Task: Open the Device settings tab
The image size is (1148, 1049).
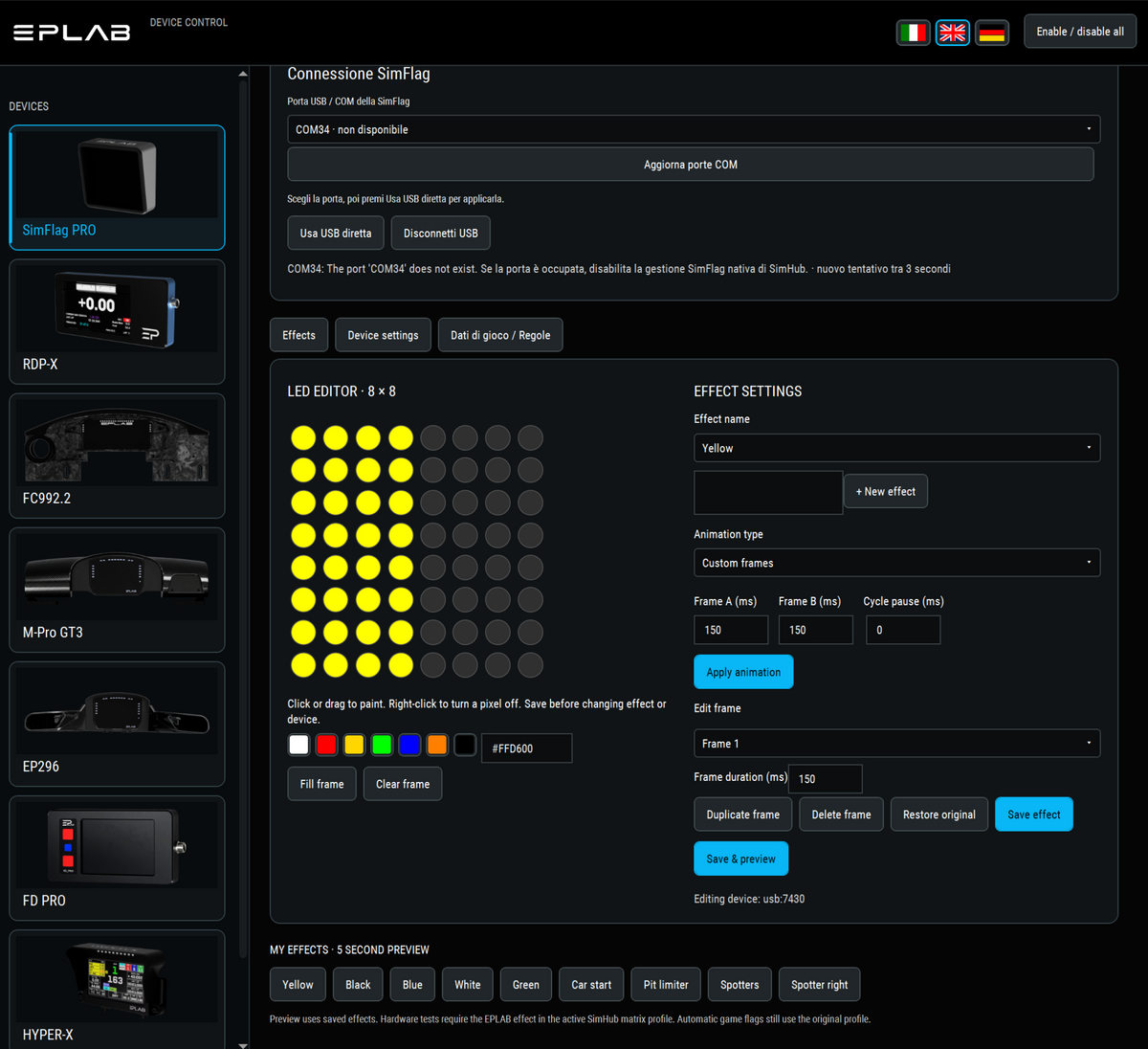Action: click(383, 335)
